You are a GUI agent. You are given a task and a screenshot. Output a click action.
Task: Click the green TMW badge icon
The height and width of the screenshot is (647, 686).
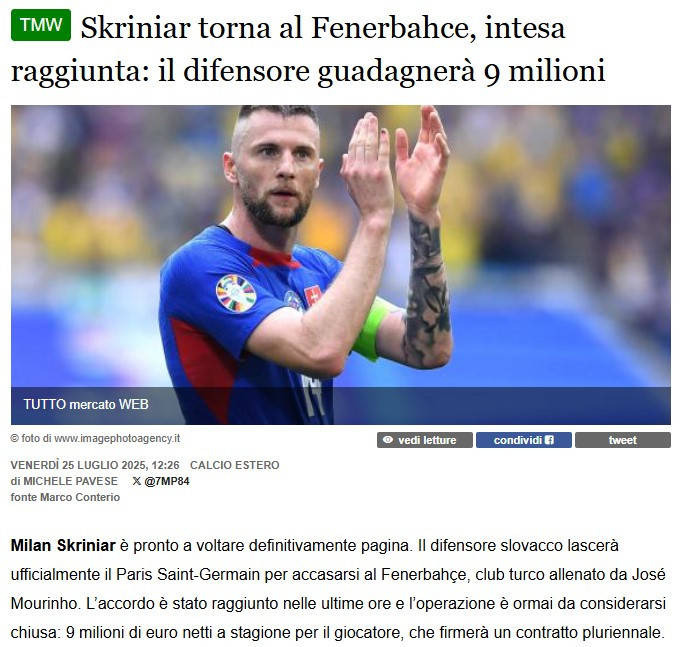click(x=41, y=25)
